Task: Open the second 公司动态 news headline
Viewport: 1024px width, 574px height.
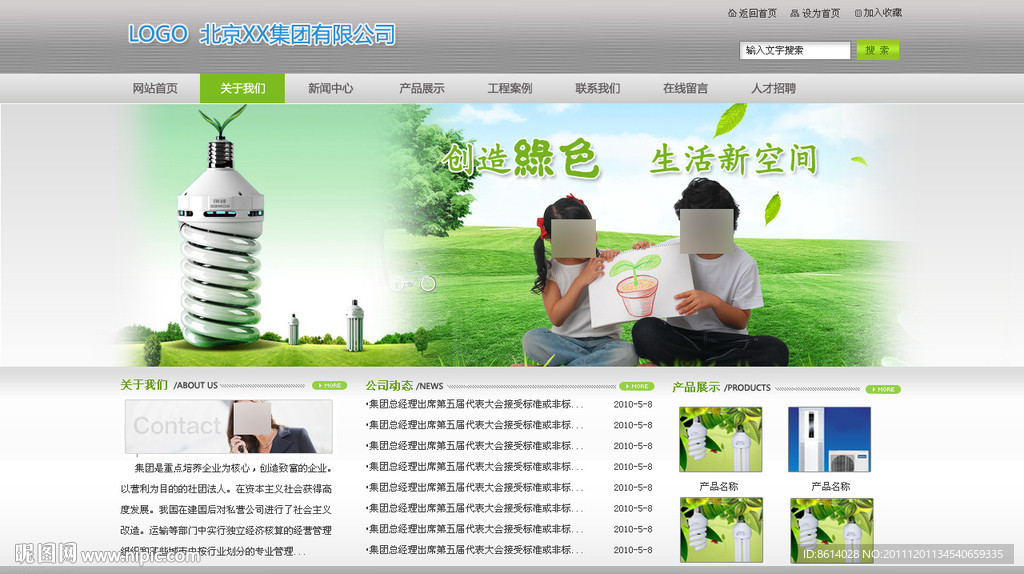Action: click(475, 425)
